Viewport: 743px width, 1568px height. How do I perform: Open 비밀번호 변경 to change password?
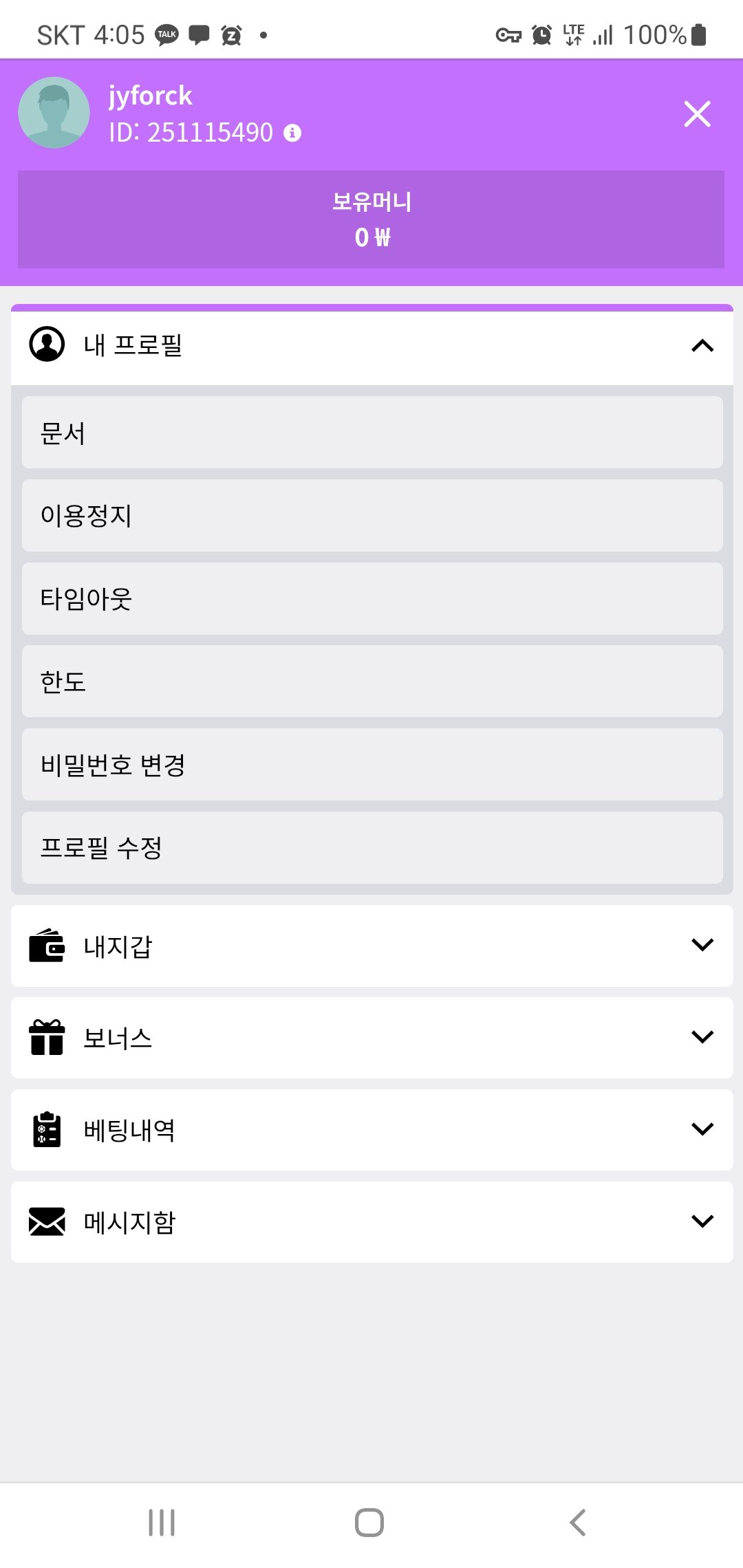point(371,765)
